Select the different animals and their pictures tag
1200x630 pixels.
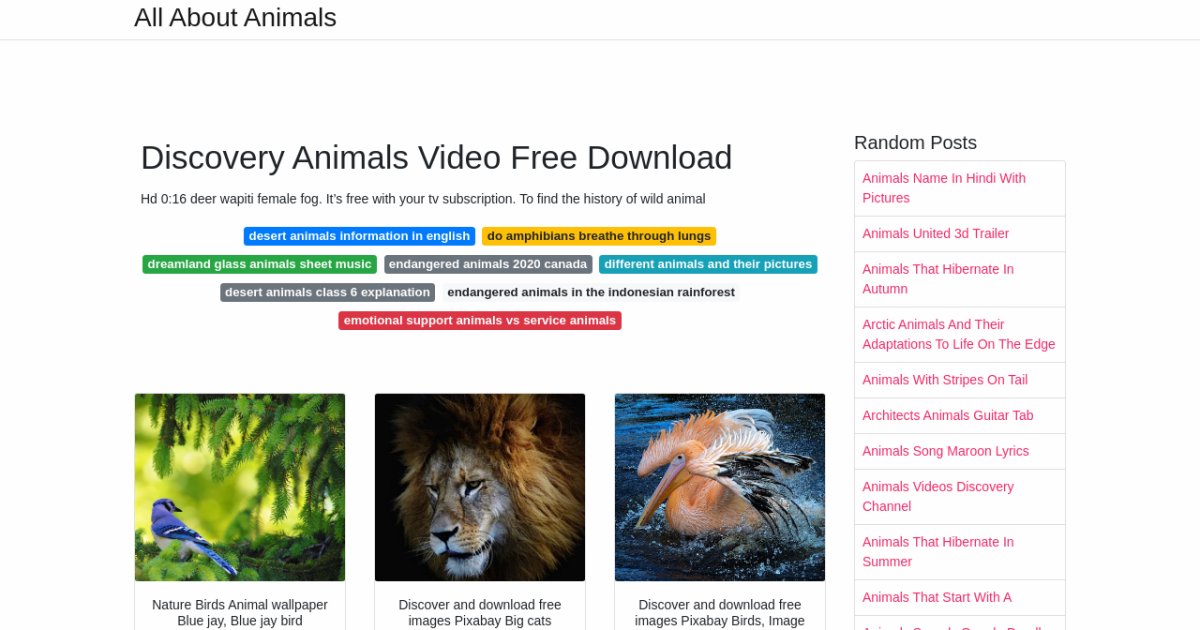coord(708,264)
